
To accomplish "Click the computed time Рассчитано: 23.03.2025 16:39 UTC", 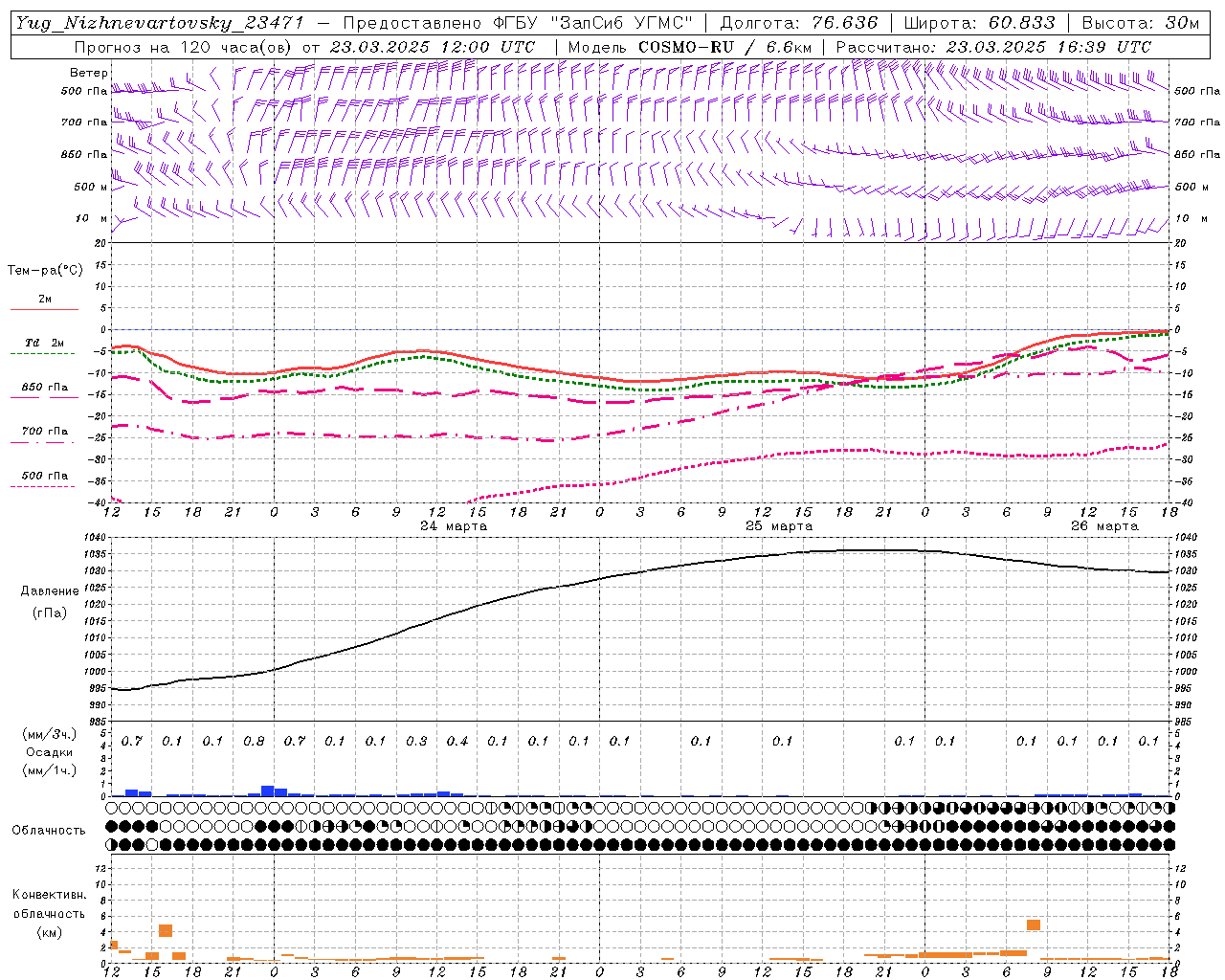I will 993,47.
